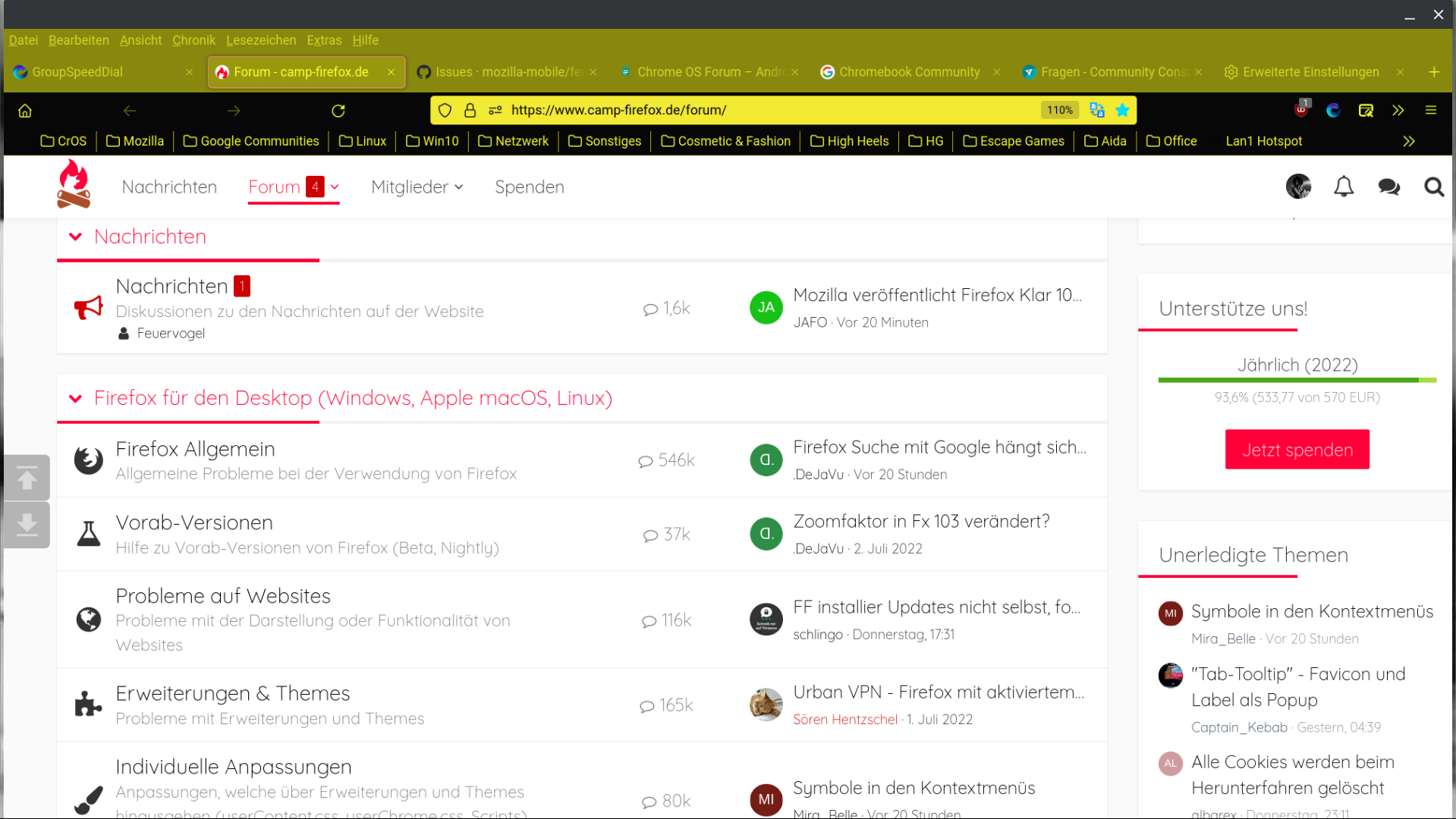Open the Lan1 Hotspot bookmark
This screenshot has width=1456, height=819.
coord(1263,142)
